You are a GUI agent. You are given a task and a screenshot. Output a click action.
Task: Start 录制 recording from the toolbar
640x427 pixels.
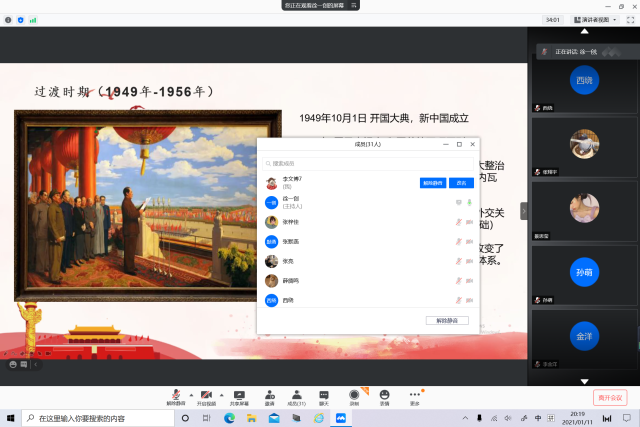(354, 394)
